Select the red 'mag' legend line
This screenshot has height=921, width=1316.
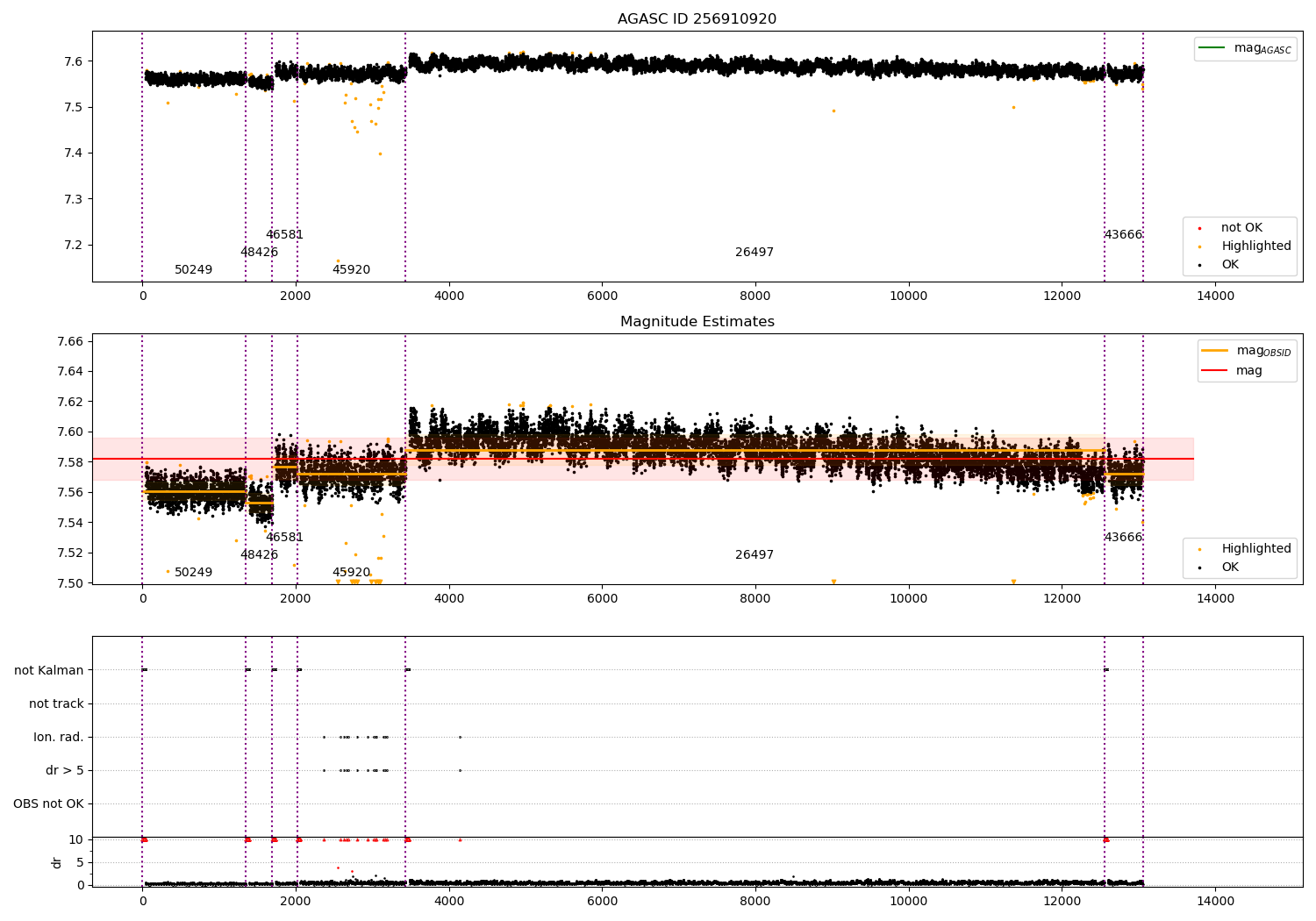1215,371
